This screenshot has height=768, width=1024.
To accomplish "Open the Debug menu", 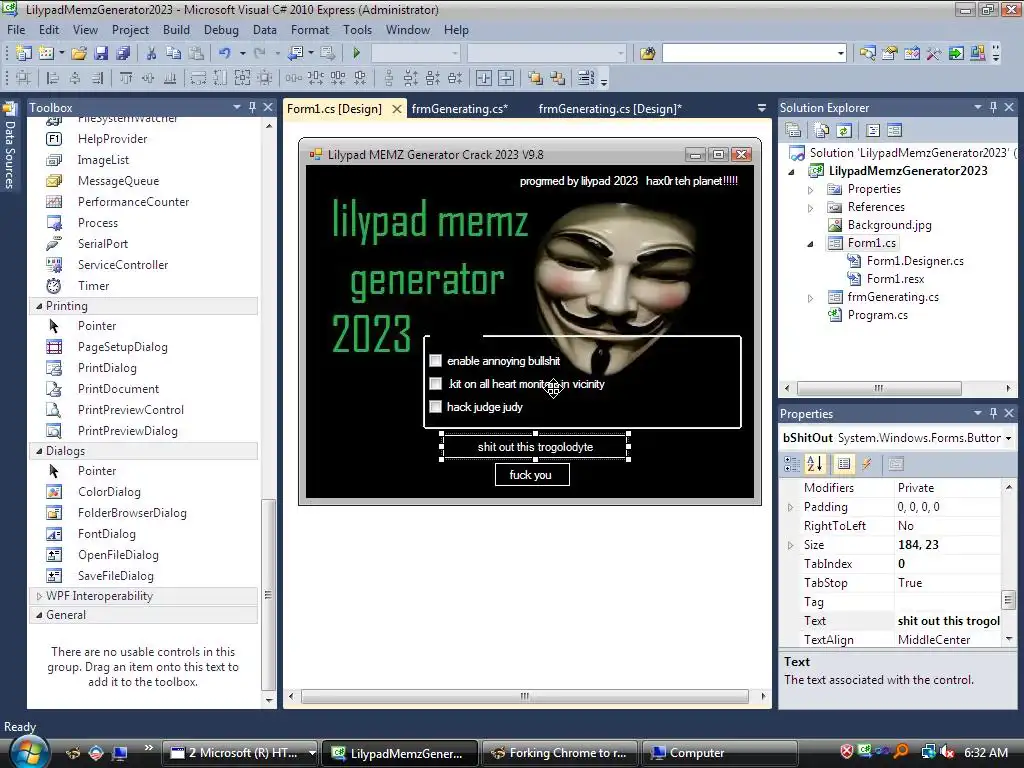I will click(221, 30).
